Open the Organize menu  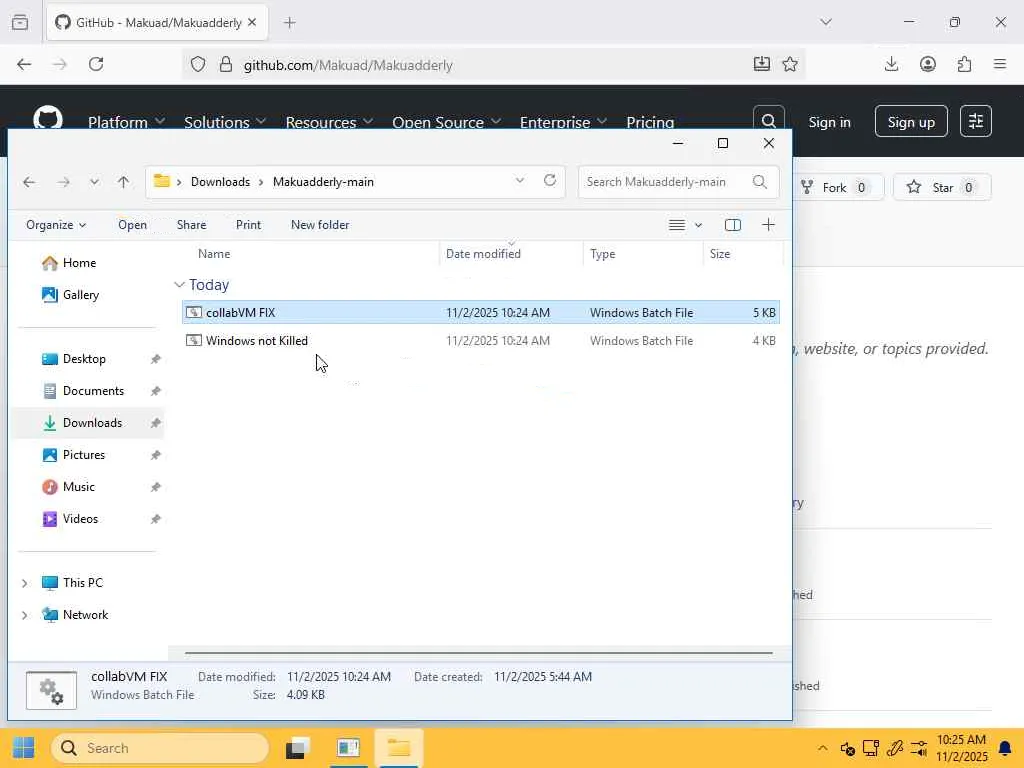coord(56,225)
